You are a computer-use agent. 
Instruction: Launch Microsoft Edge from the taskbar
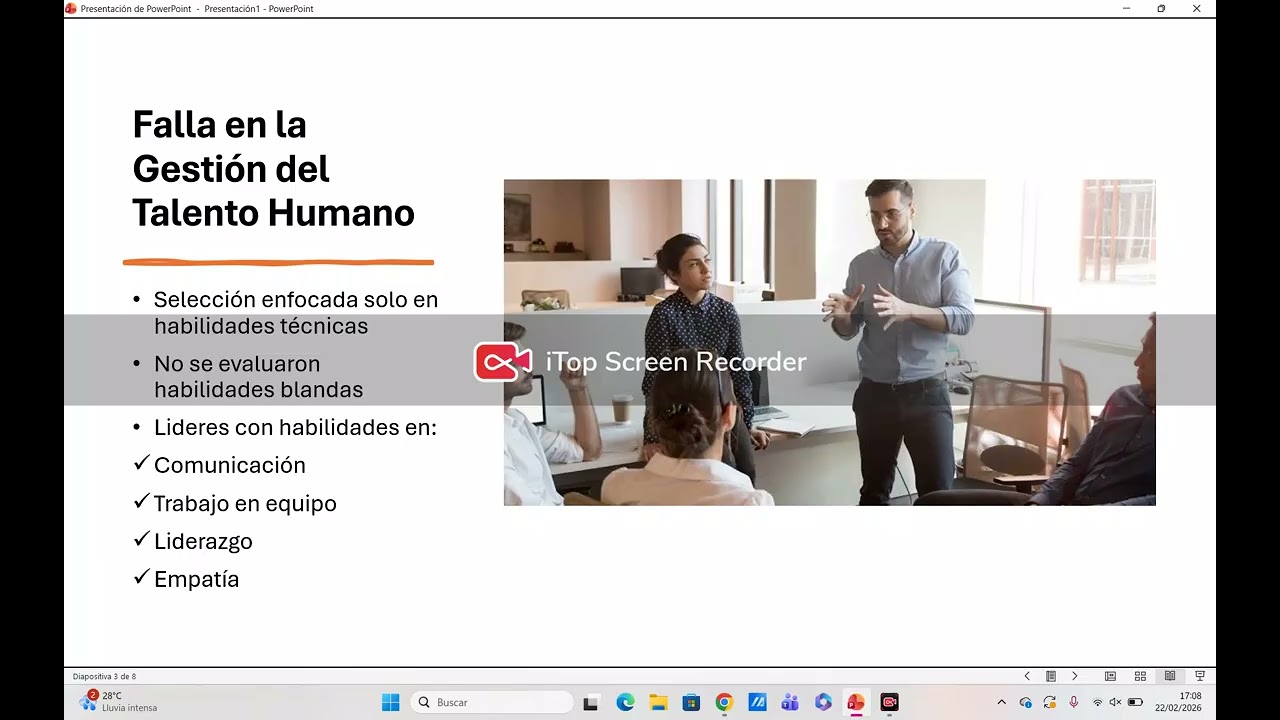coord(625,702)
